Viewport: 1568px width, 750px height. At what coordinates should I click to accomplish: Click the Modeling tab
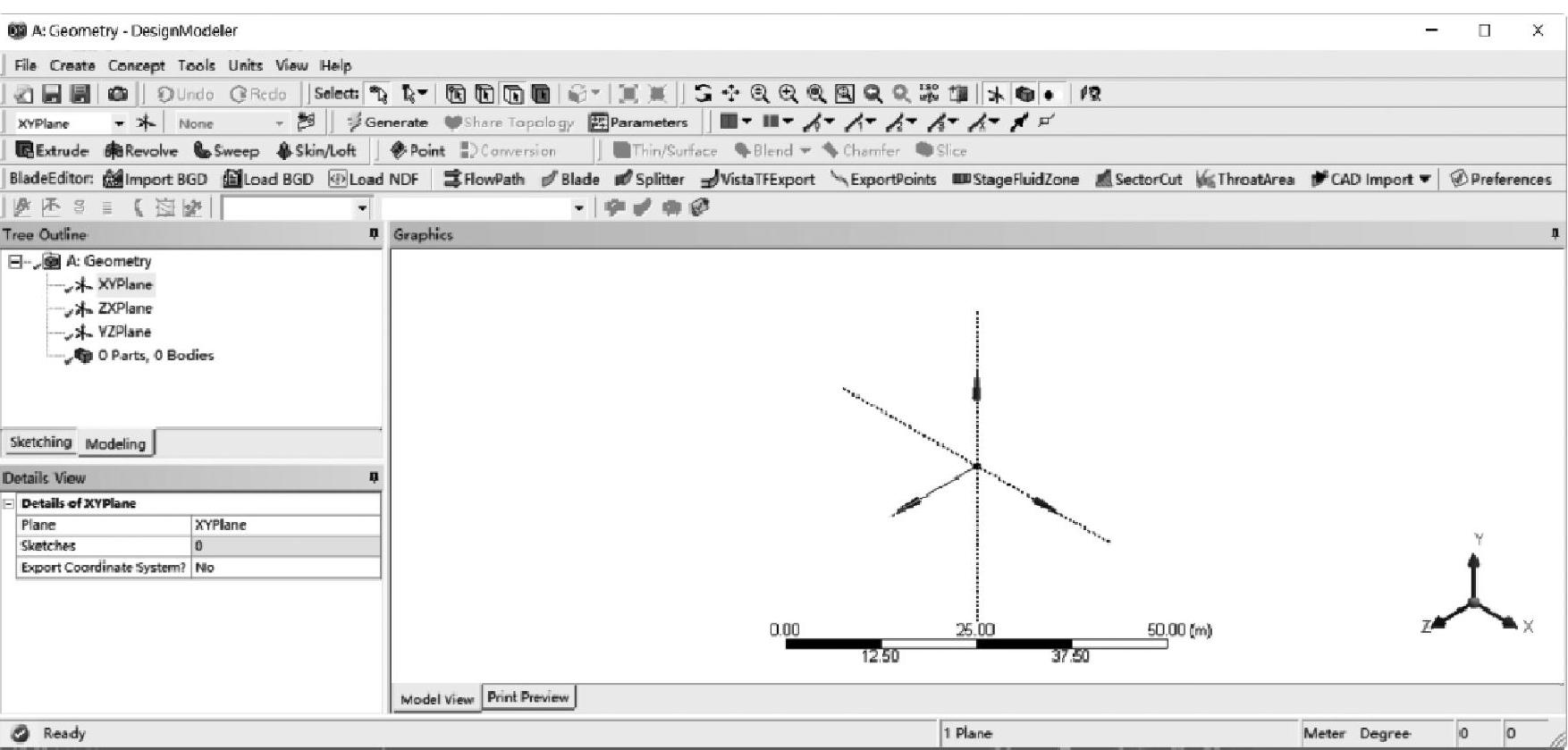point(115,443)
